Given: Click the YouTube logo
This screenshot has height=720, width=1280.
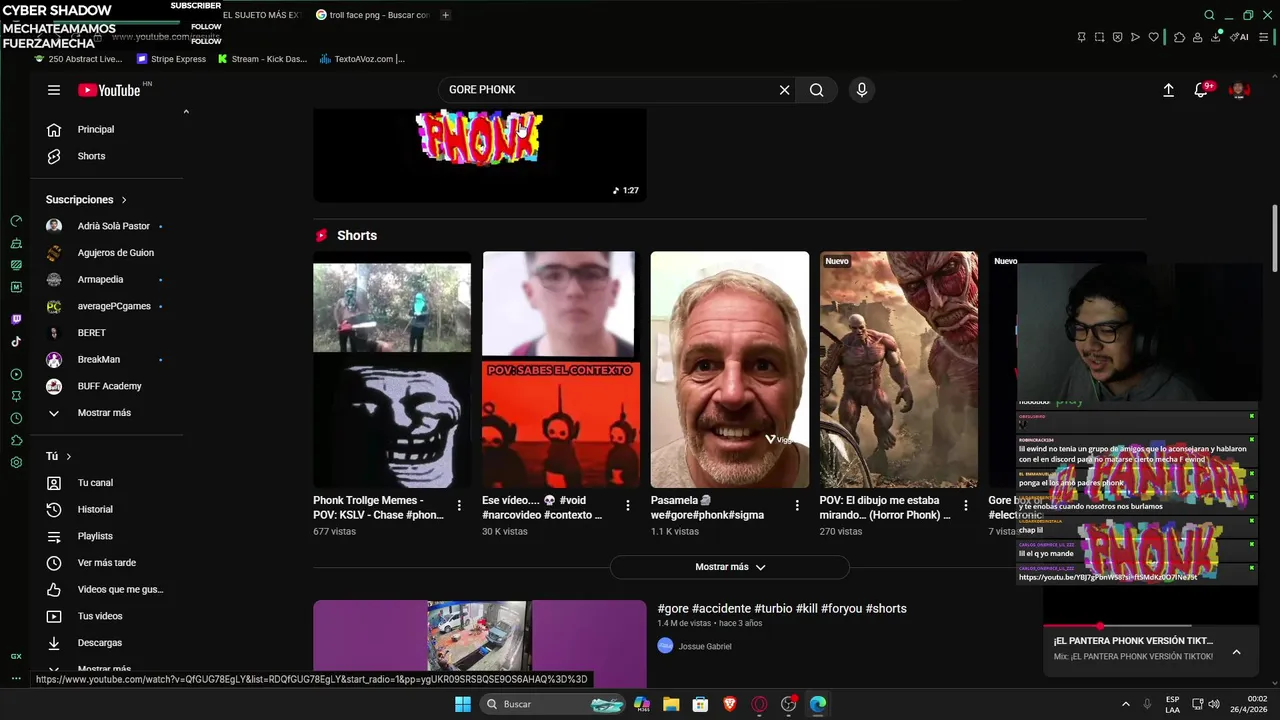Looking at the screenshot, I should (x=109, y=90).
